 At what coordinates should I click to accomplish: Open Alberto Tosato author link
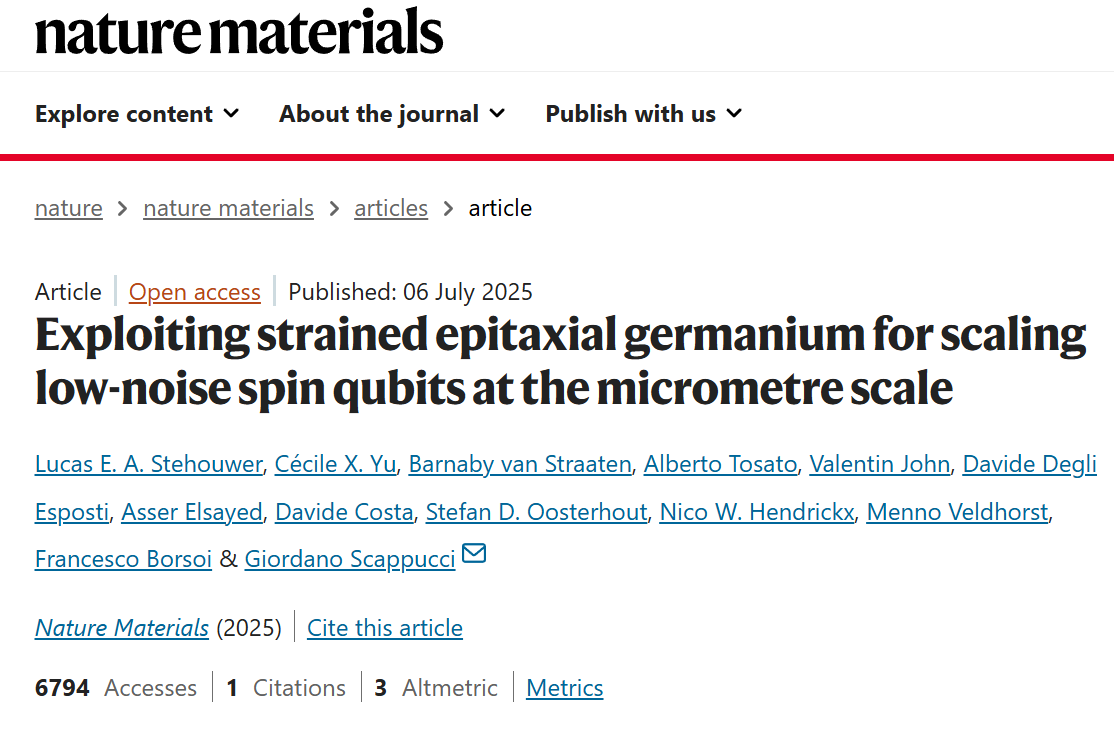[x=720, y=464]
